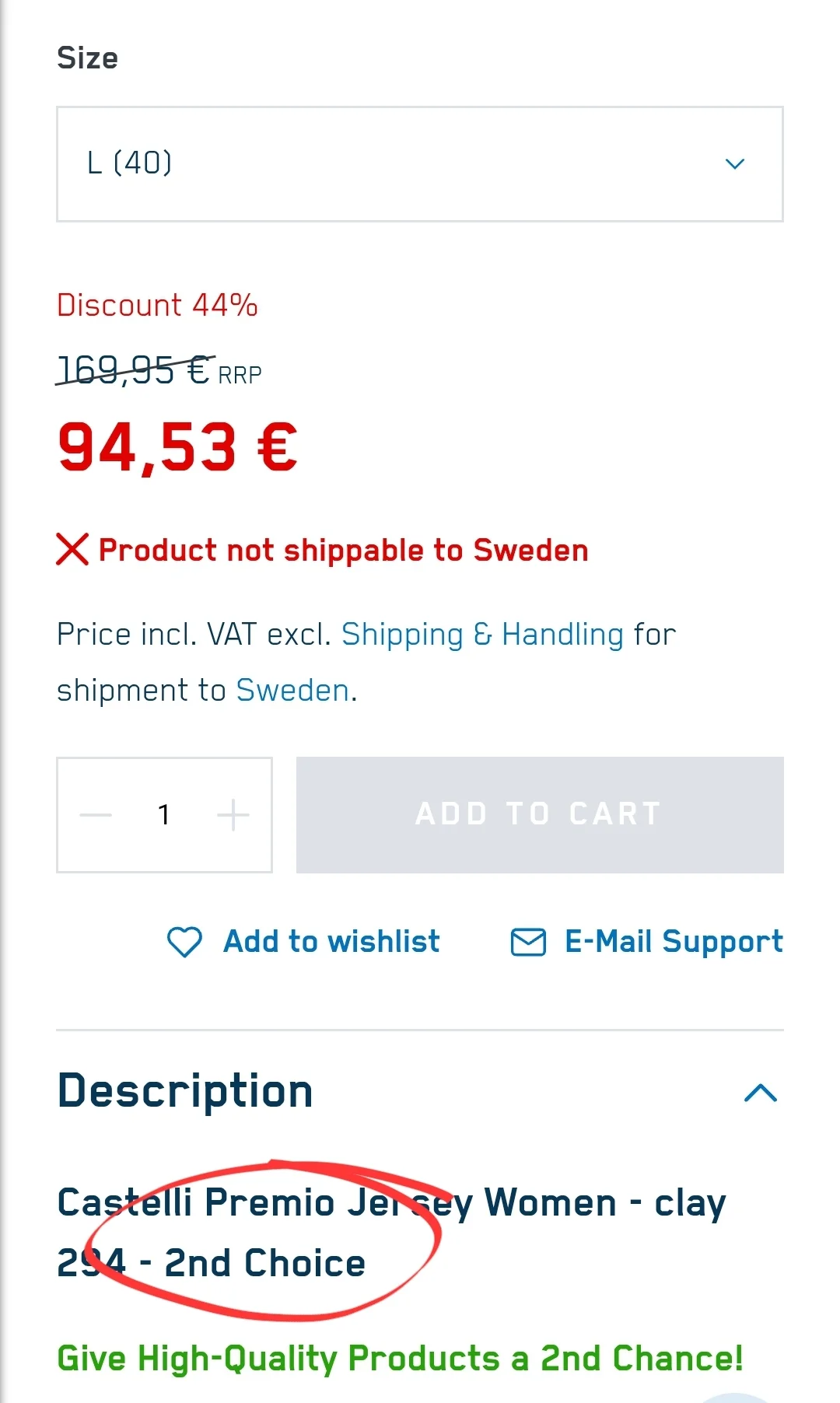
Task: Click the Sweden country link
Action: point(292,691)
